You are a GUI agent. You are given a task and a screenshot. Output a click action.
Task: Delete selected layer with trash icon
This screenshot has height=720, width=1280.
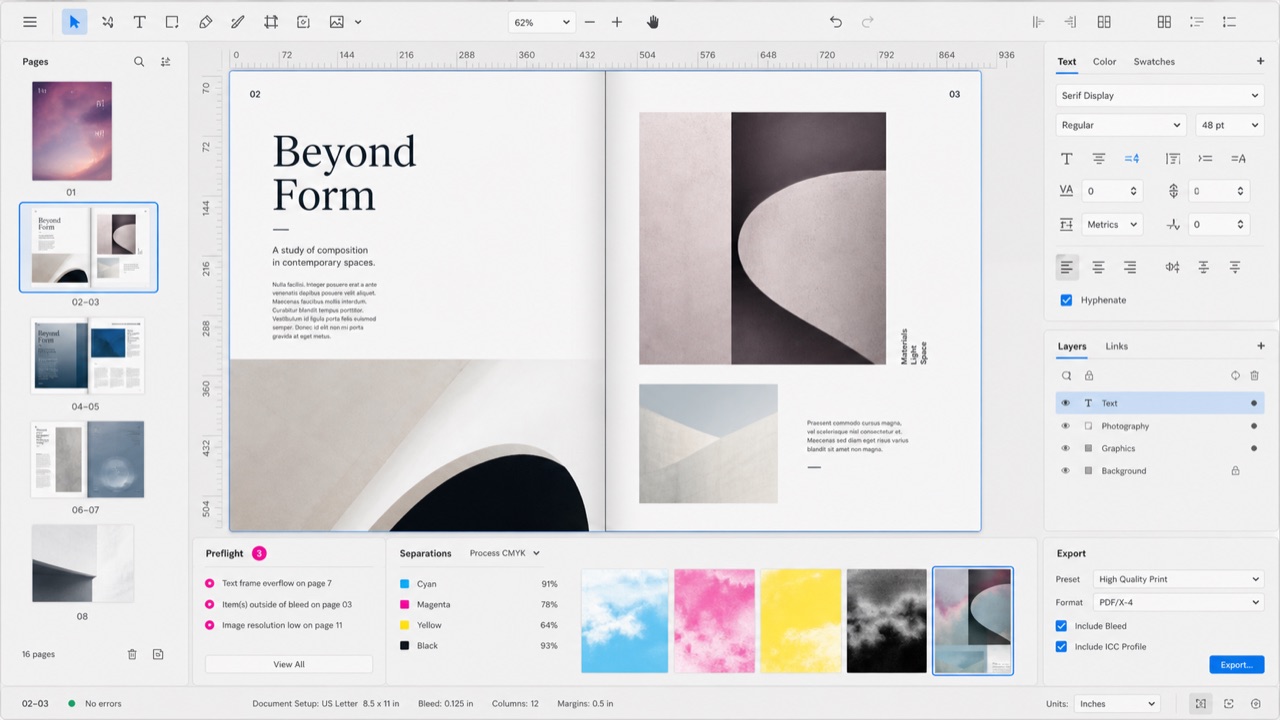pyautogui.click(x=1255, y=376)
